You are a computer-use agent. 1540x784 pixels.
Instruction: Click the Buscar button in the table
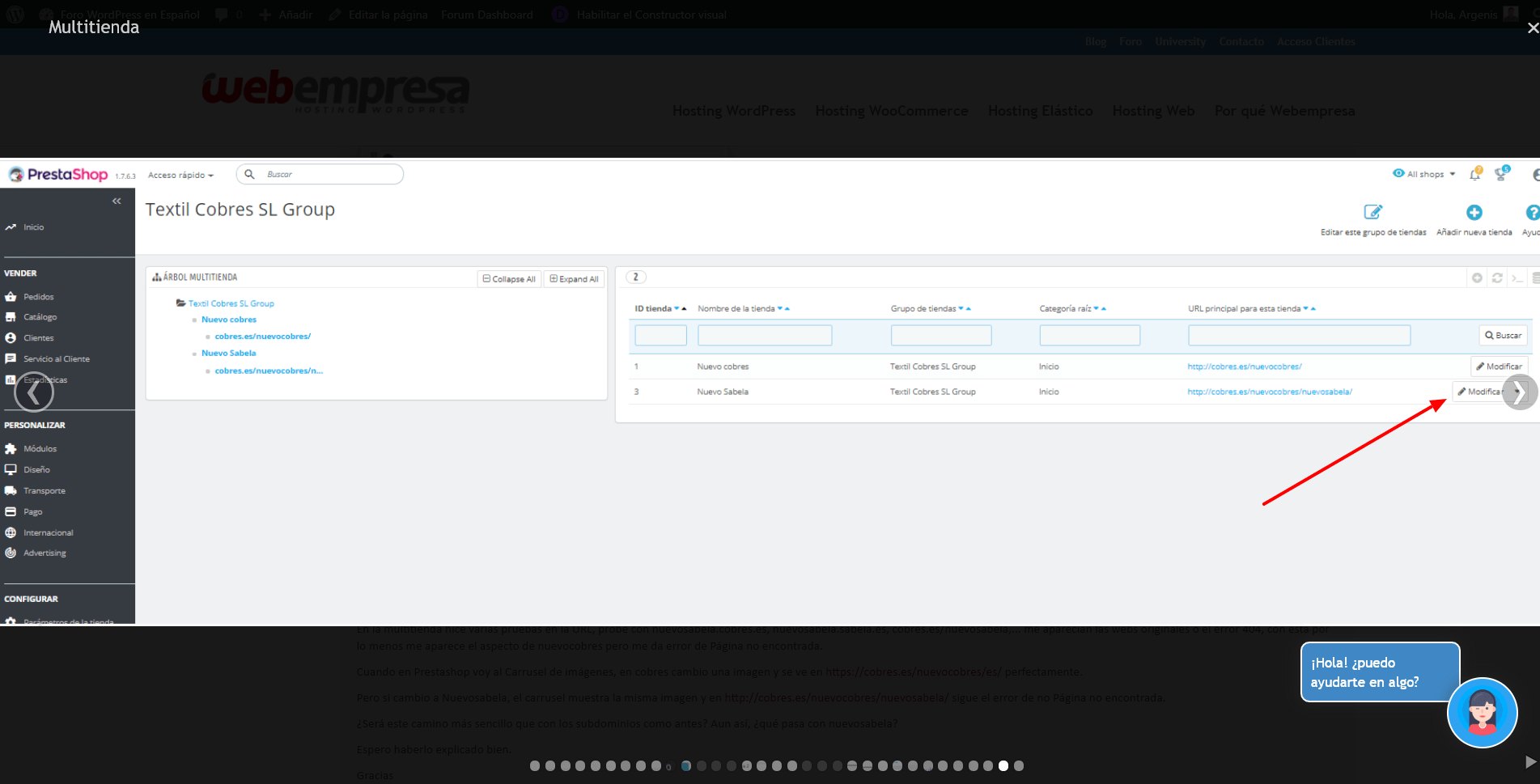coord(1503,336)
